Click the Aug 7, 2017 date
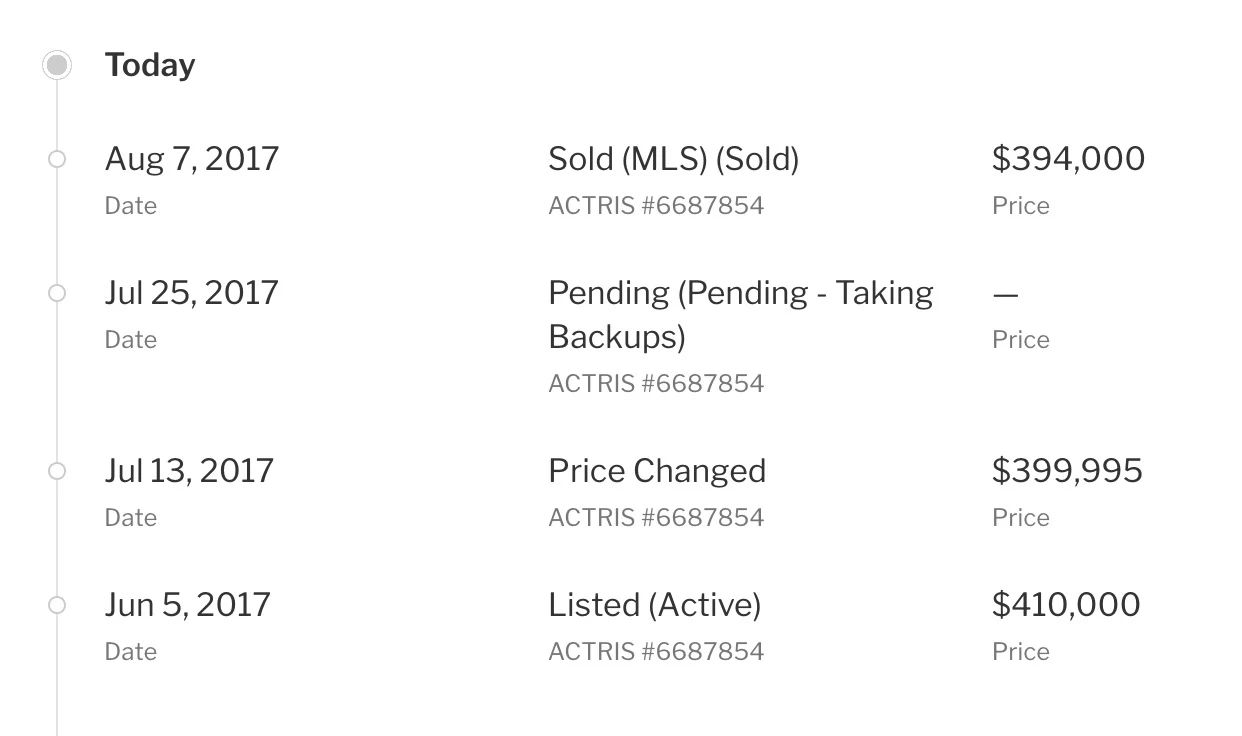The image size is (1242, 736). point(192,159)
